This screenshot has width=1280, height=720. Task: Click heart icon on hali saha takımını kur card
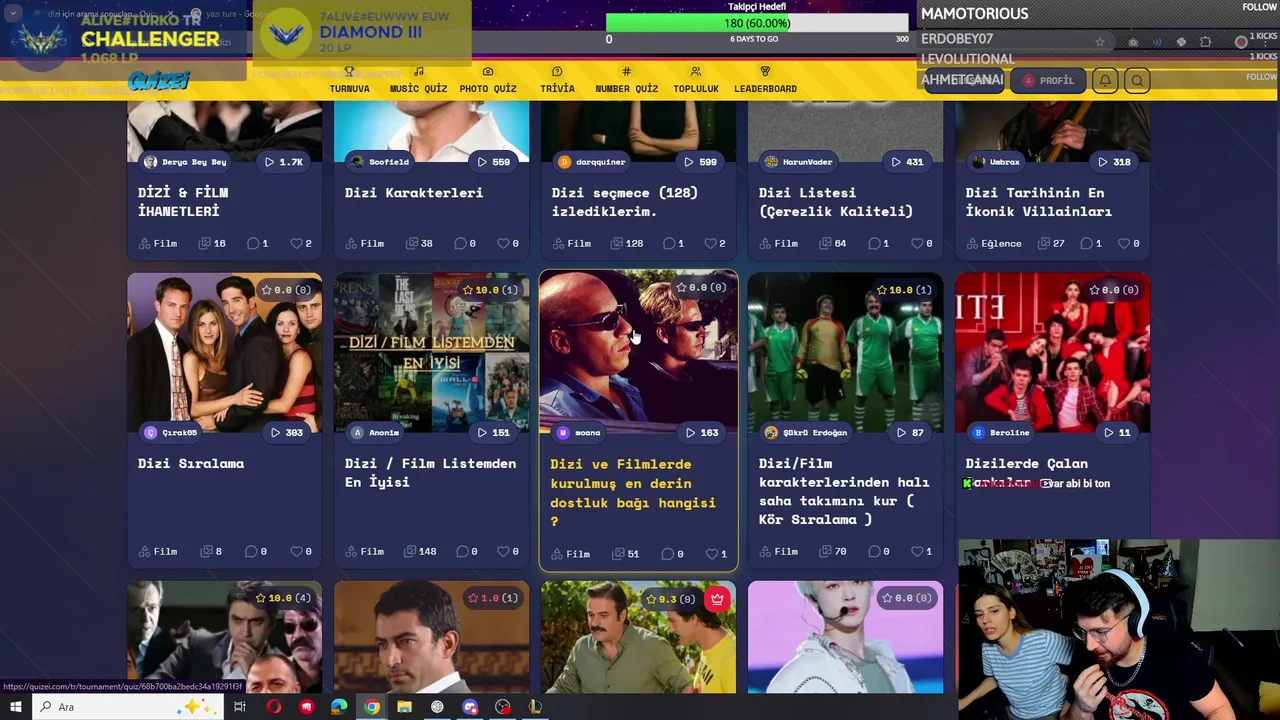click(x=917, y=551)
